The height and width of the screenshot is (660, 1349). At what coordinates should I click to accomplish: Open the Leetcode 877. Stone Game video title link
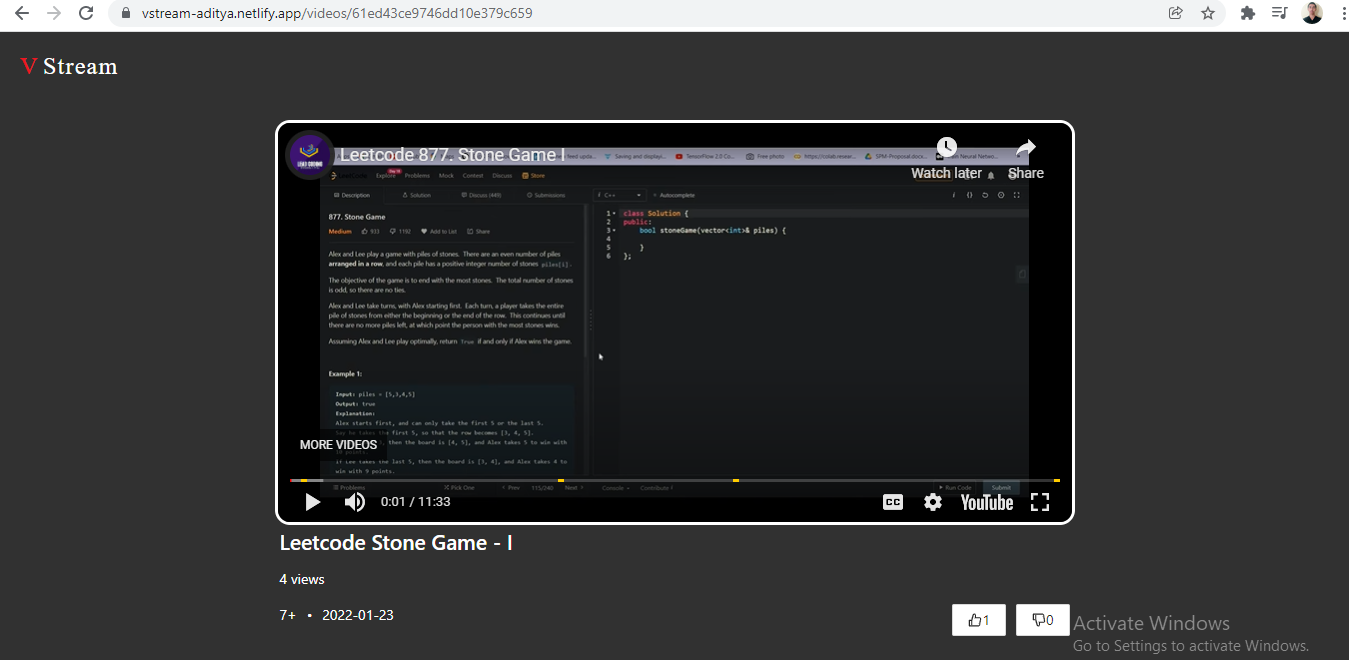[x=452, y=155]
